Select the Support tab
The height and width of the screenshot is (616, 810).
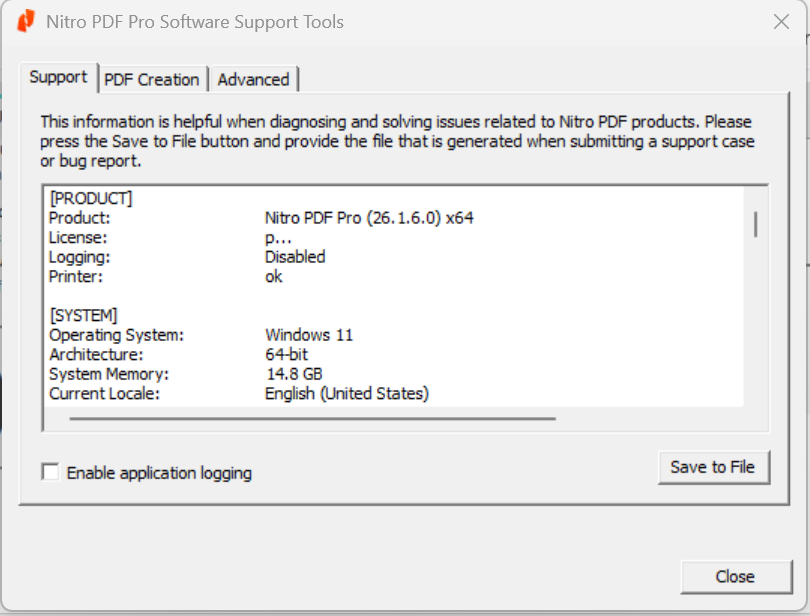click(x=58, y=77)
